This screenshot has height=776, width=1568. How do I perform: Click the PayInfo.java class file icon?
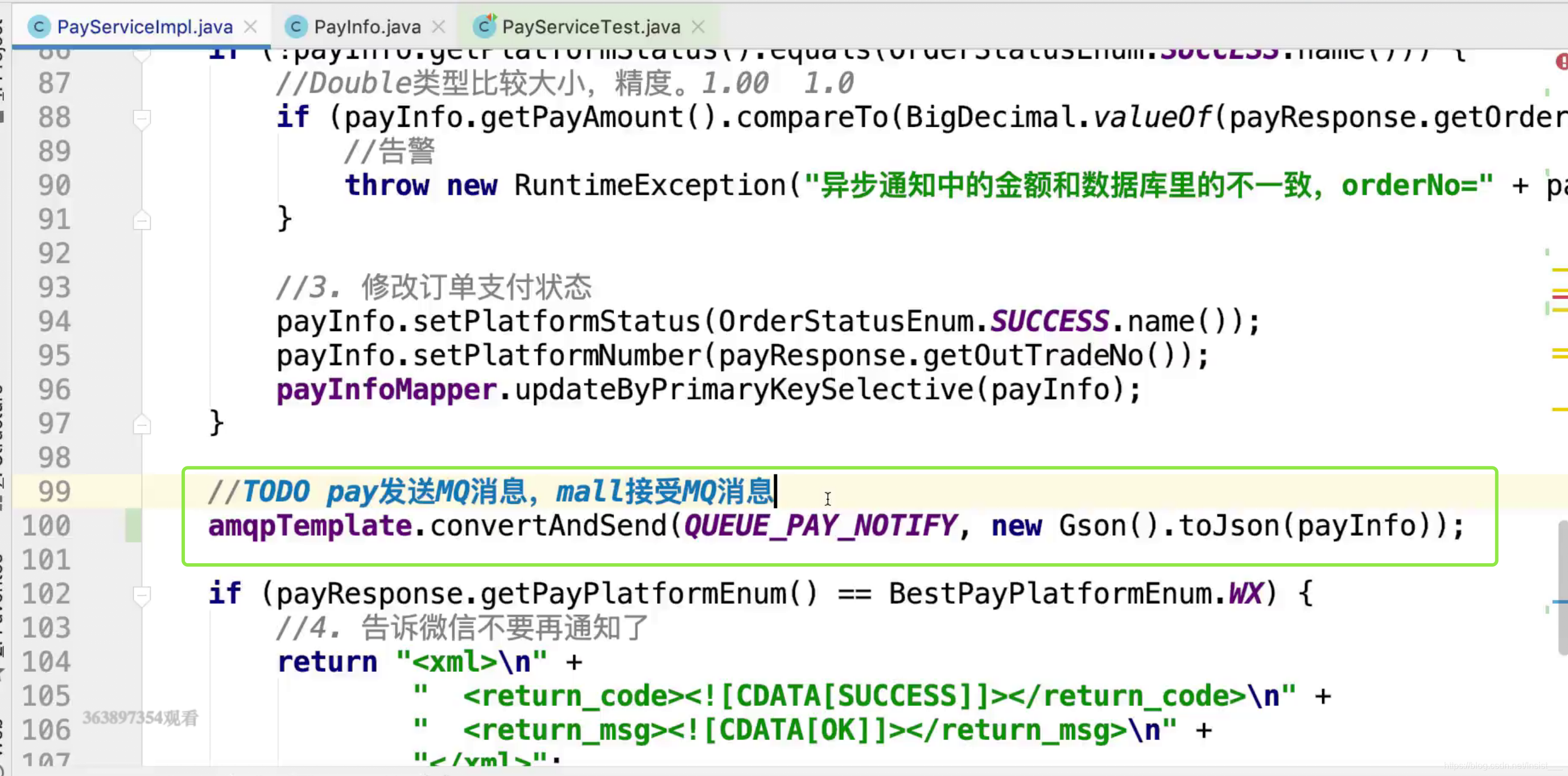[296, 27]
